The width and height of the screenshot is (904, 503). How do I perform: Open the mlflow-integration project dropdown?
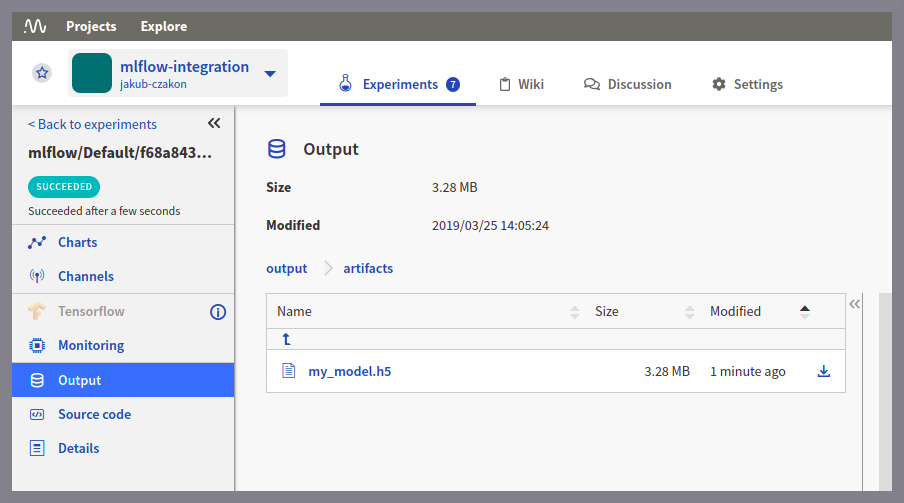coord(269,73)
